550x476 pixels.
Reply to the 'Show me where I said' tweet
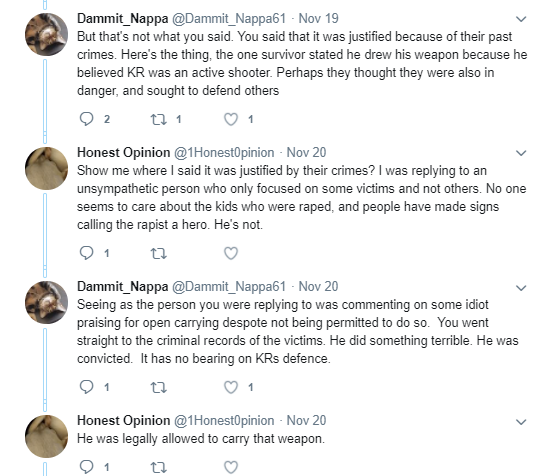[86, 253]
